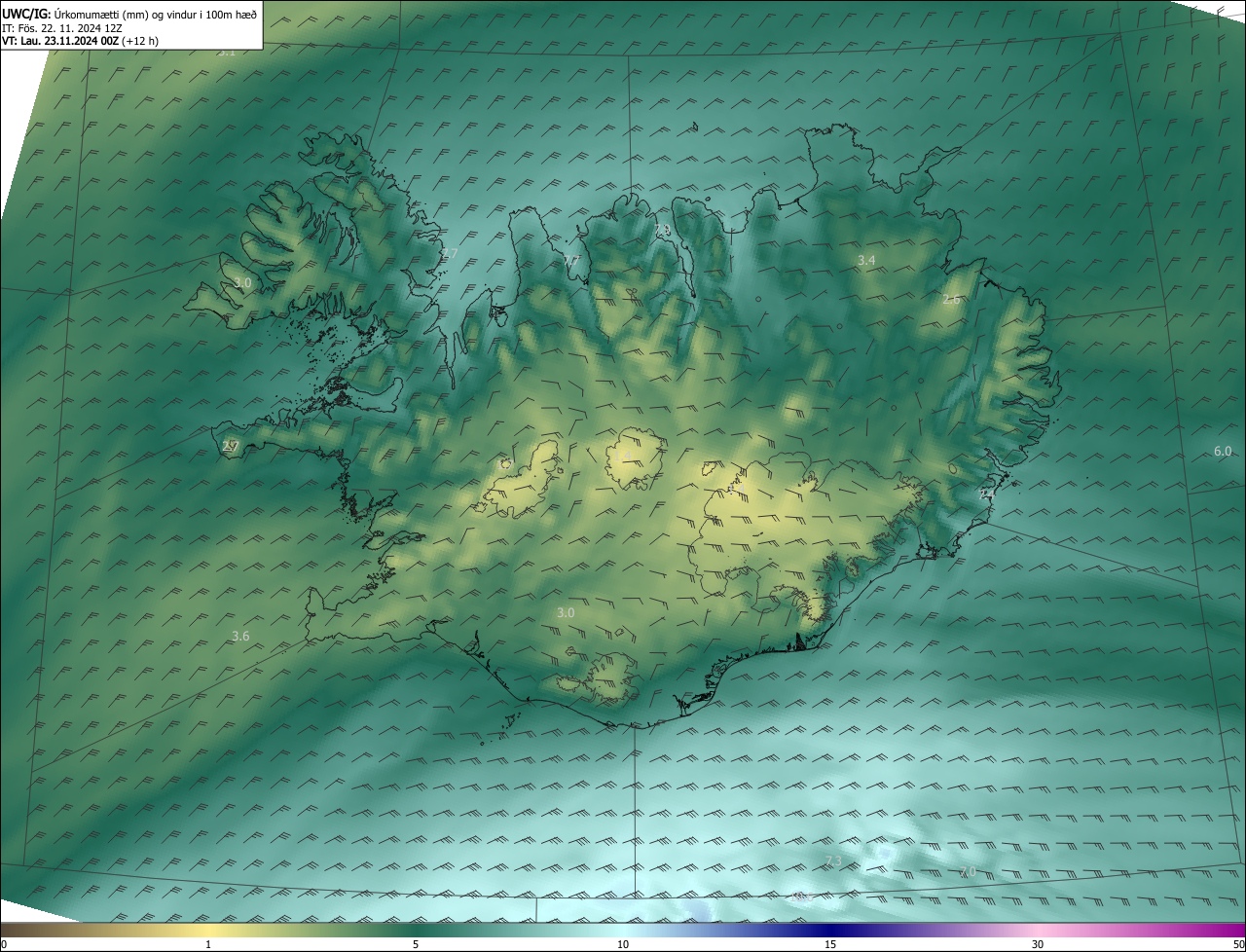The image size is (1246, 952).
Task: Click the "7.0" value over the southeast ocean
Action: (x=968, y=871)
